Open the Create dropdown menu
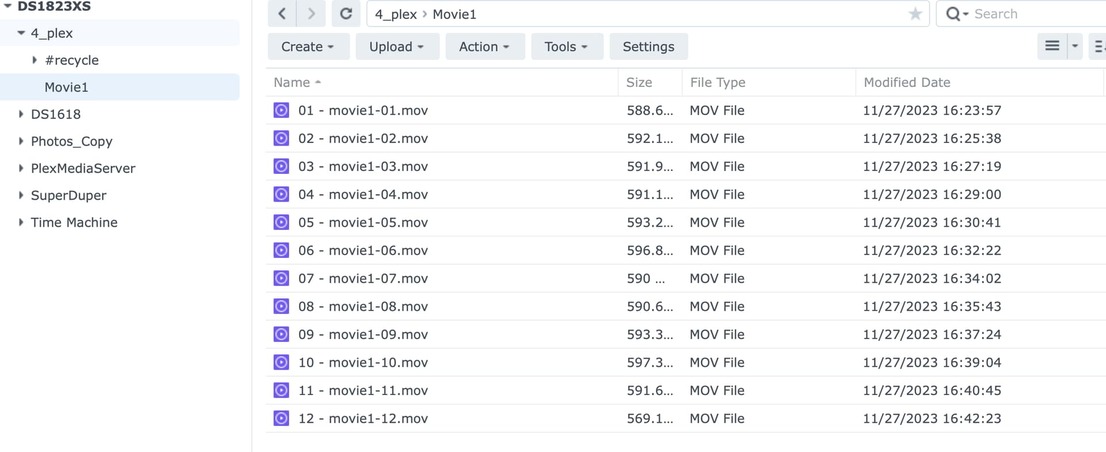The width and height of the screenshot is (1106, 452). [307, 47]
